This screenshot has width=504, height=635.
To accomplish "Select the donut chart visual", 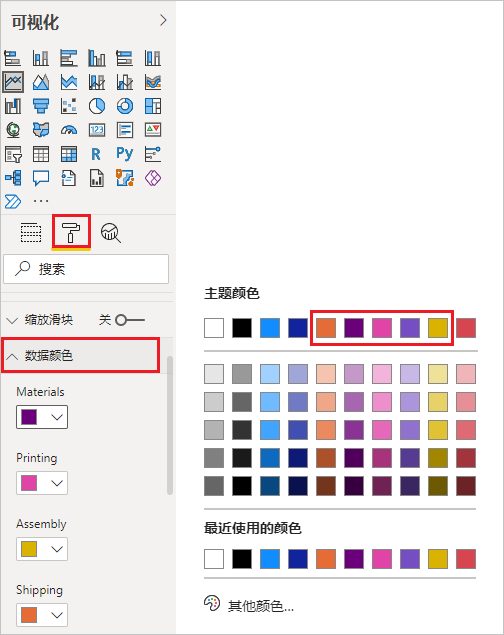I will 125,106.
